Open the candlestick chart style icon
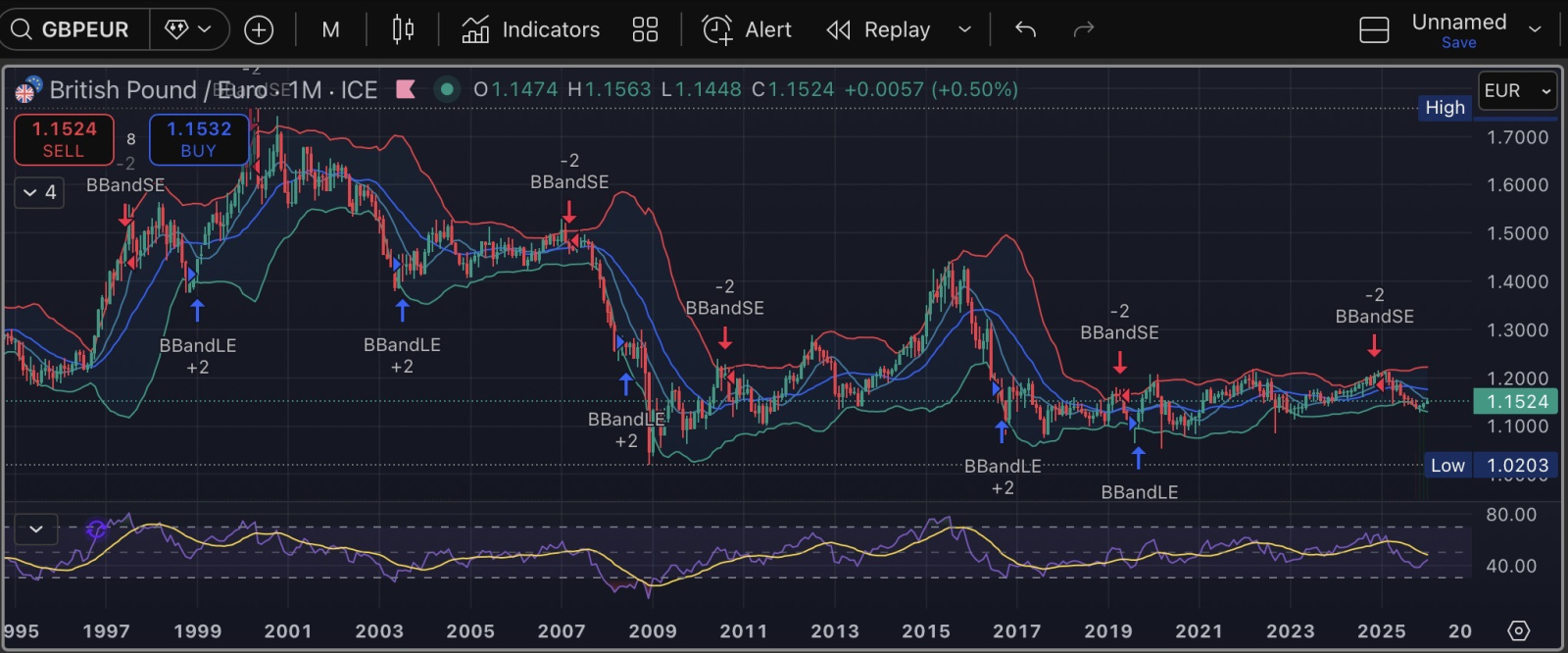Screen dimensions: 1568x653 [x=403, y=29]
